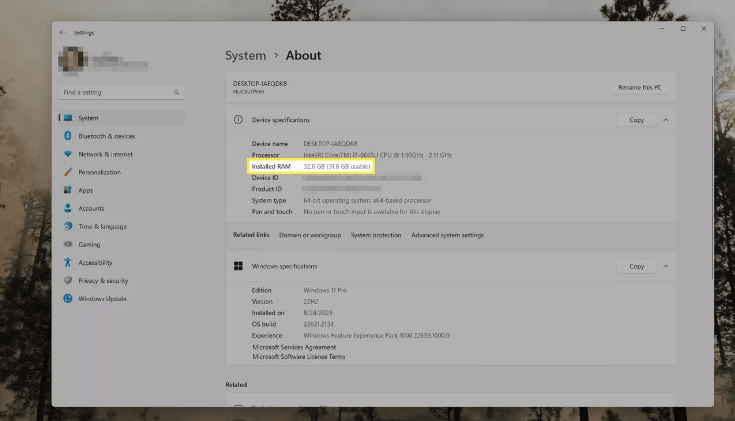Open the Apps icon in sidebar
Image resolution: width=735 pixels, height=421 pixels.
(x=68, y=190)
